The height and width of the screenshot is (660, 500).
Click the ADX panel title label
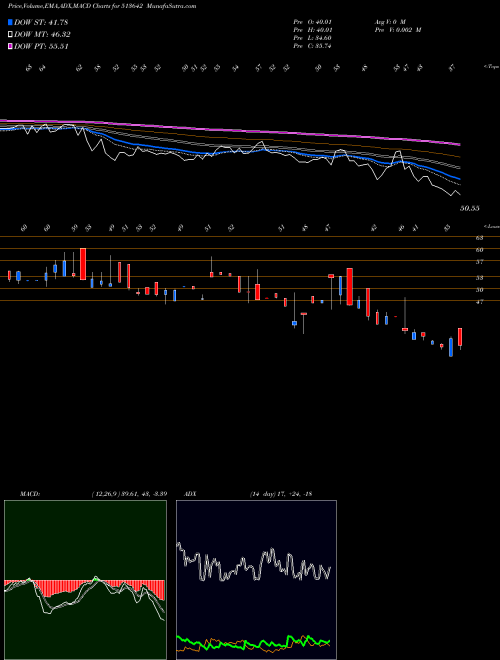pyautogui.click(x=190, y=494)
